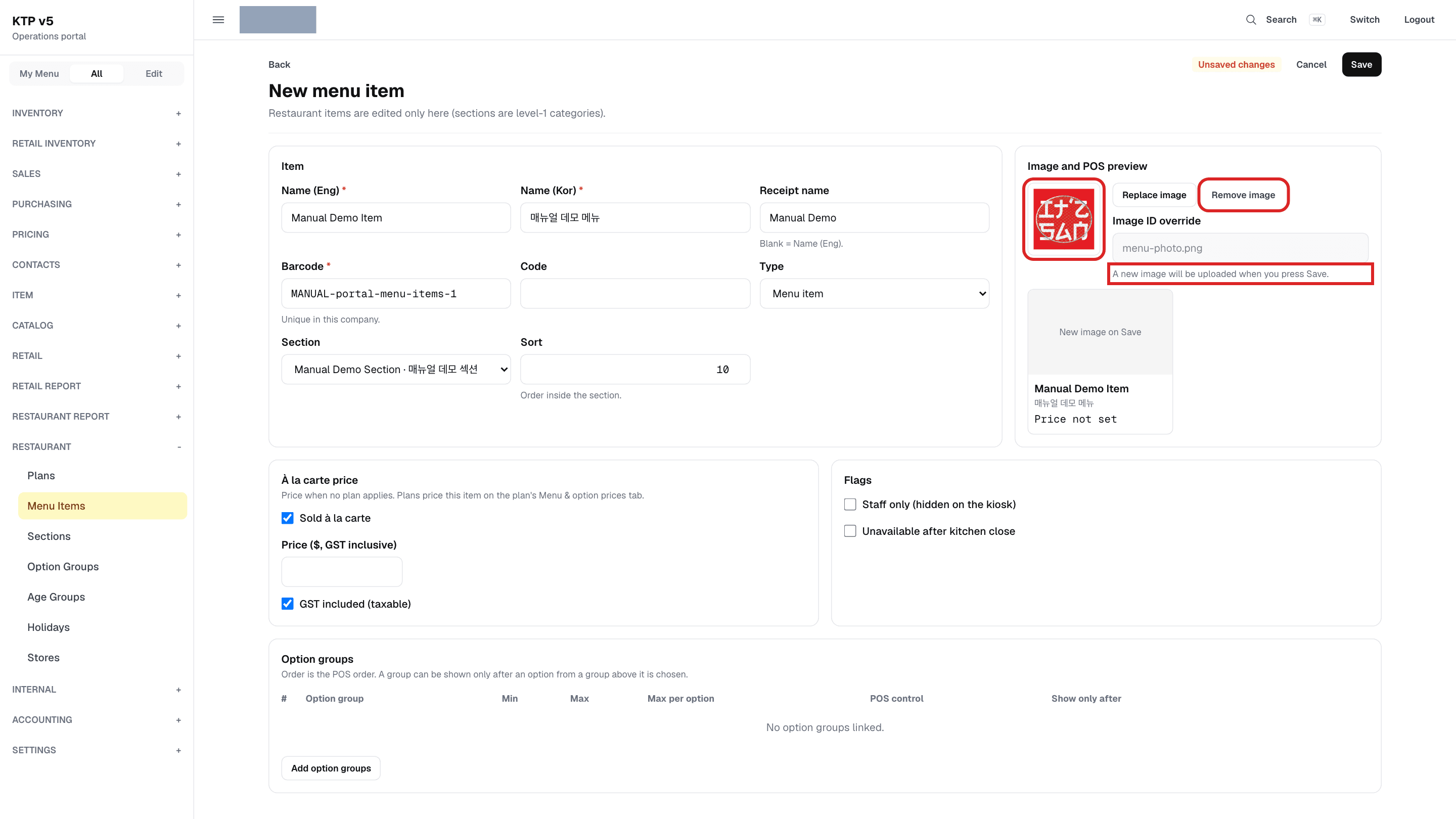Collapse the RESTAURANT sidebar section

pos(97,446)
